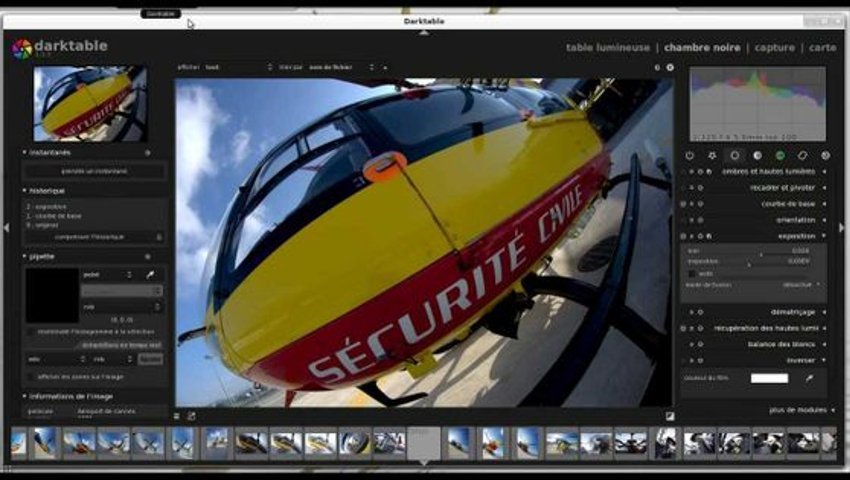Pick color with the pipette eyedropper
The height and width of the screenshot is (480, 850).
point(150,274)
